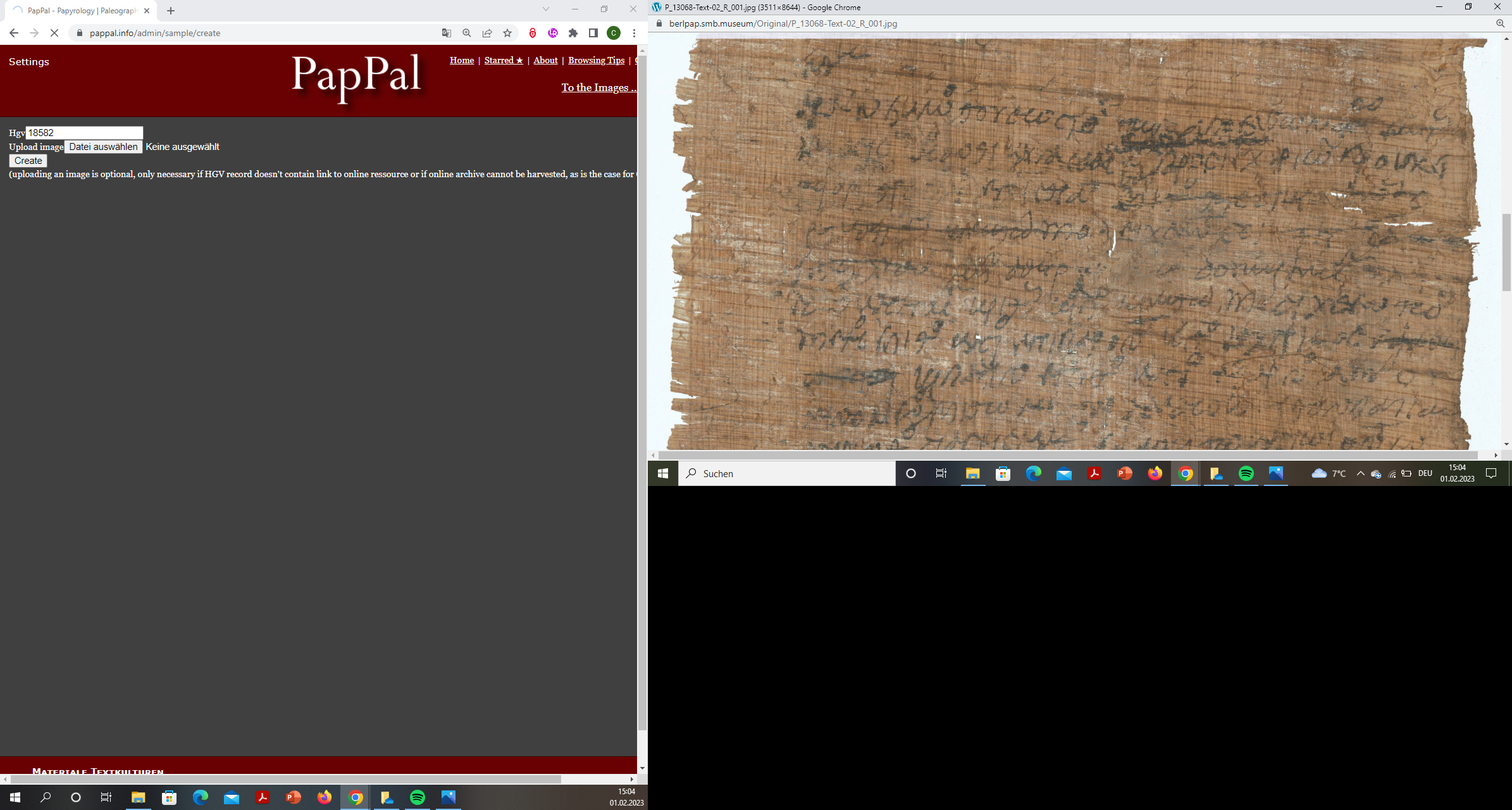Viewport: 1512px width, 810px height.
Task: Click the Create button on PapPal form
Action: pos(28,161)
